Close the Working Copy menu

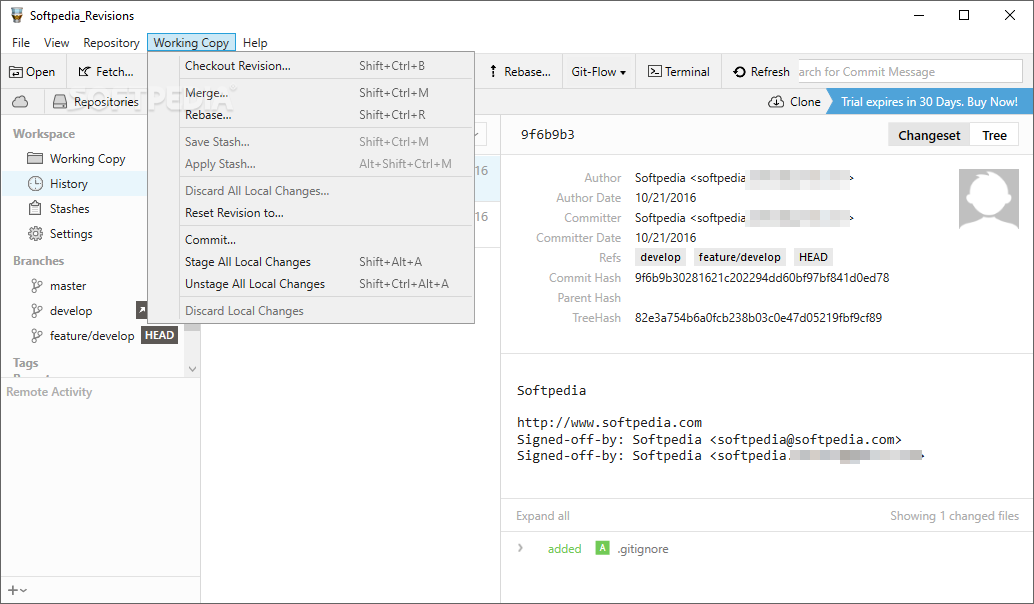191,42
